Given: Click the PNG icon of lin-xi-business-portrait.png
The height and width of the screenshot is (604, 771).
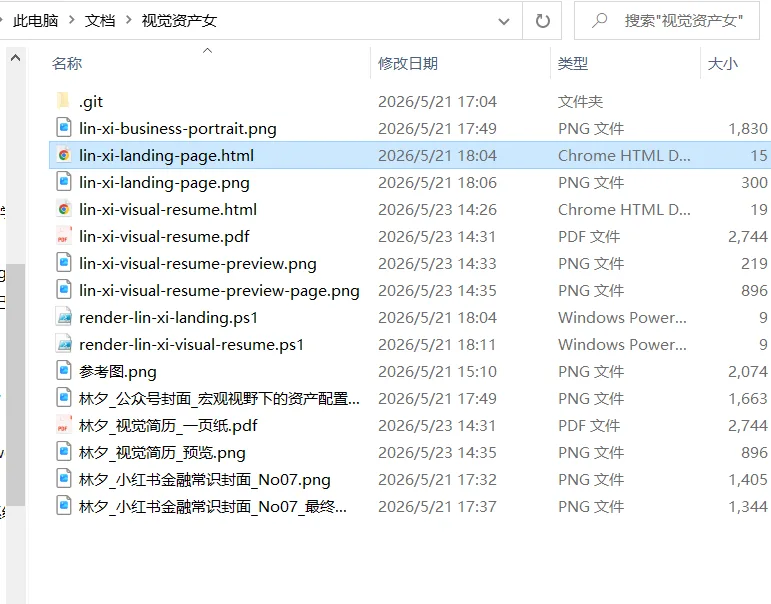Looking at the screenshot, I should click(x=63, y=128).
